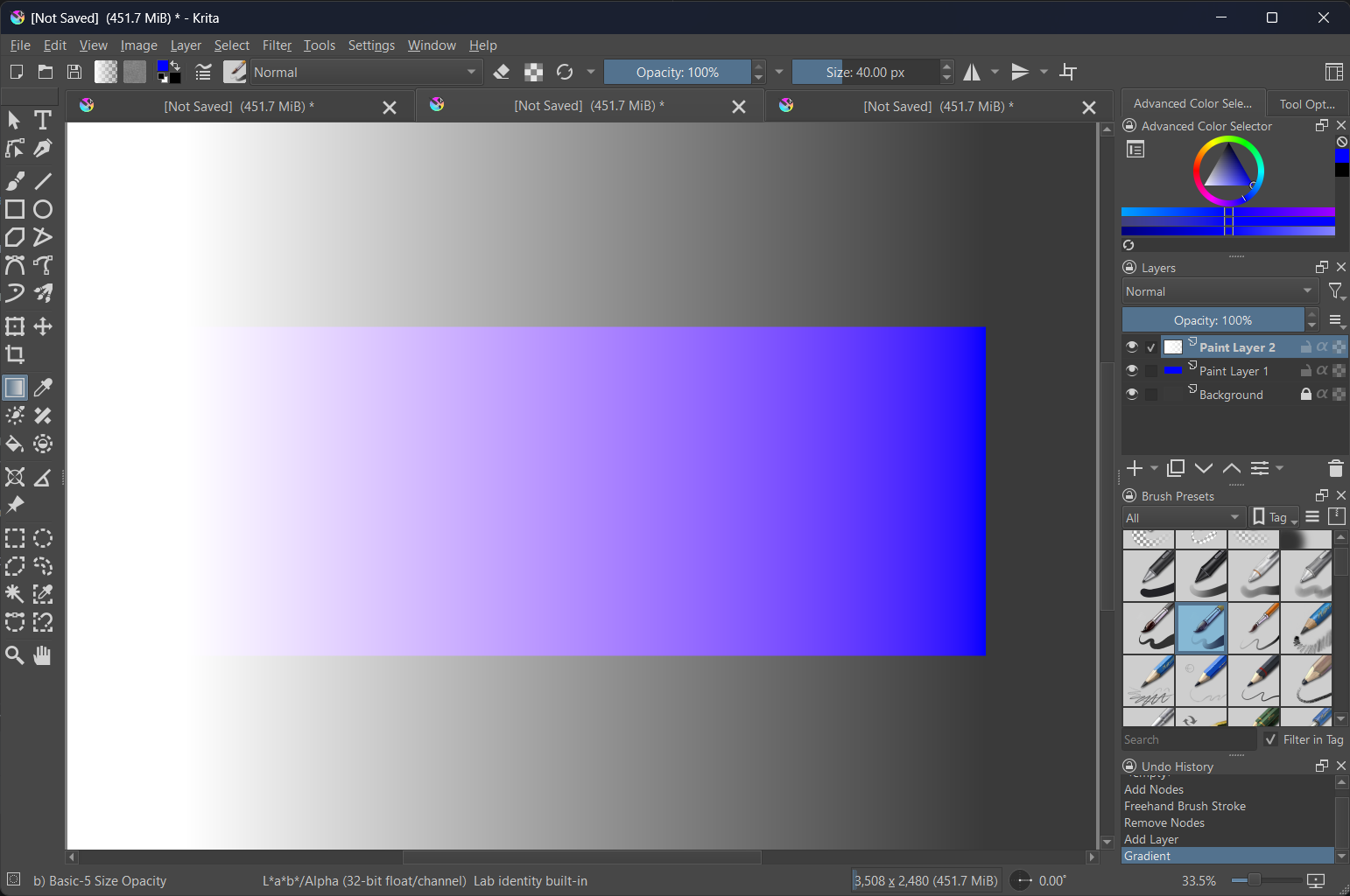Select Freehand Brush Stroke in Undo History
1350x896 pixels.
coord(1185,806)
